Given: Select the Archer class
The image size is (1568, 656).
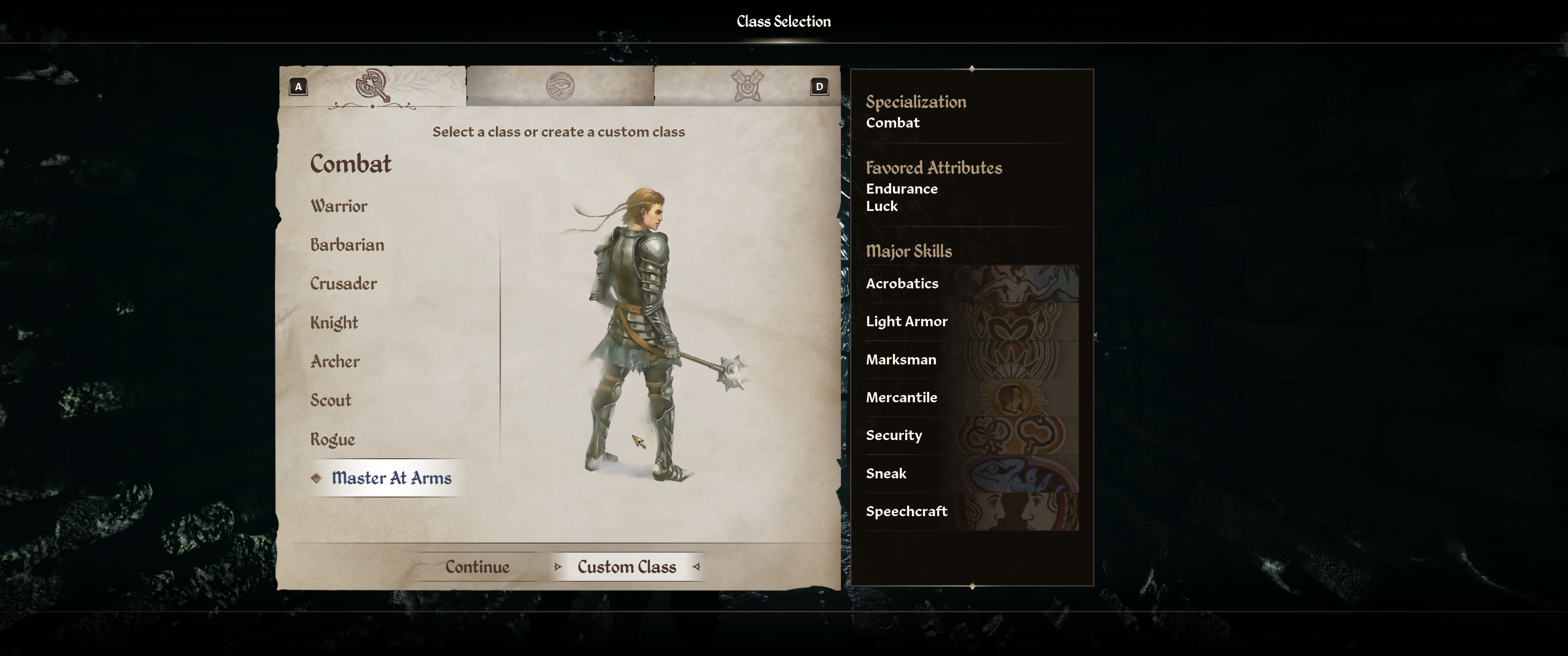Looking at the screenshot, I should click(335, 361).
